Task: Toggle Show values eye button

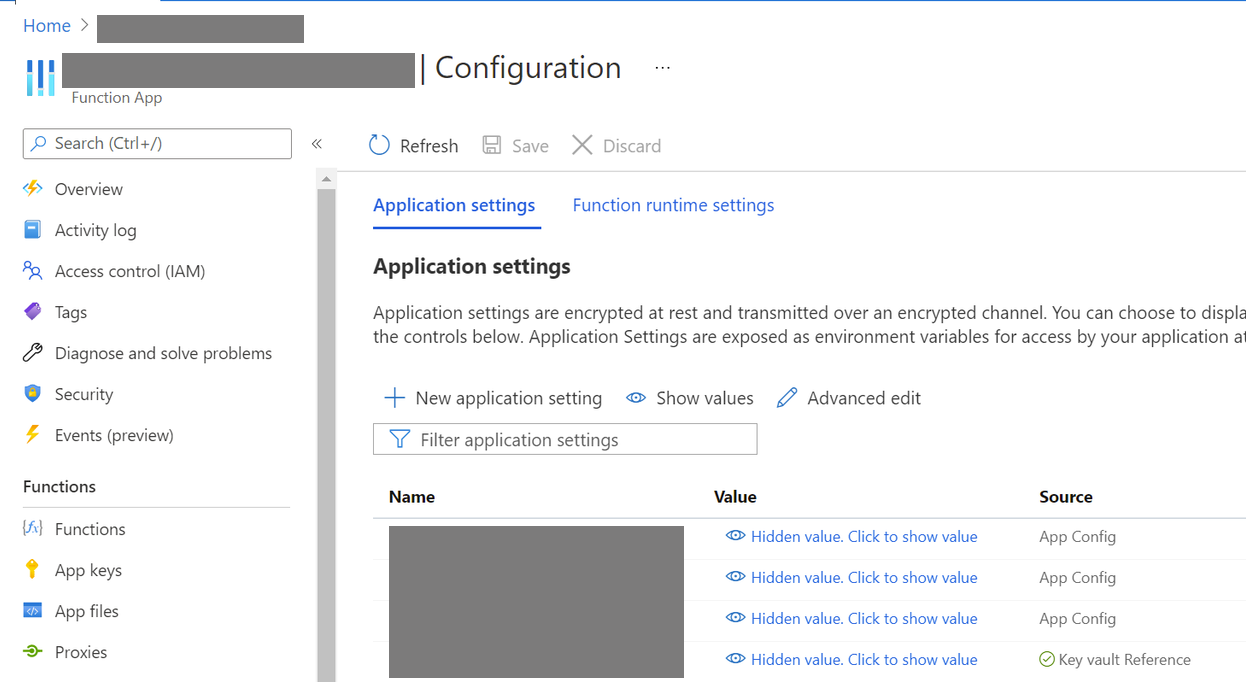Action: coord(690,398)
